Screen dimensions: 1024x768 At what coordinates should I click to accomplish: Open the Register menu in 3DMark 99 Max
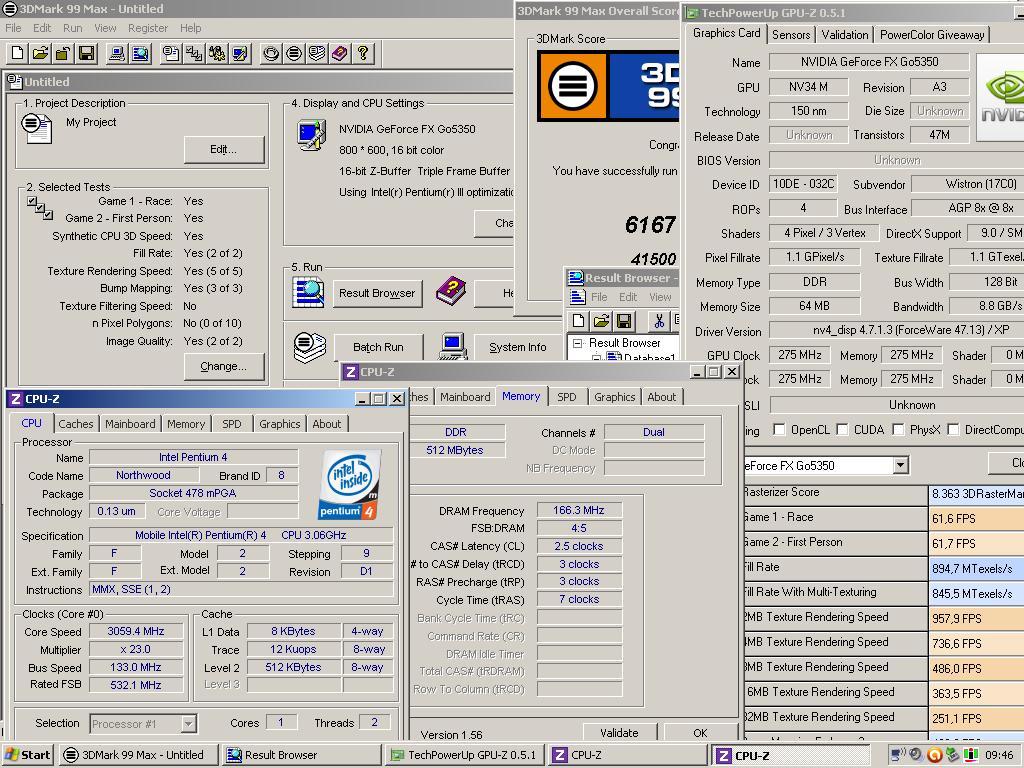coord(148,28)
